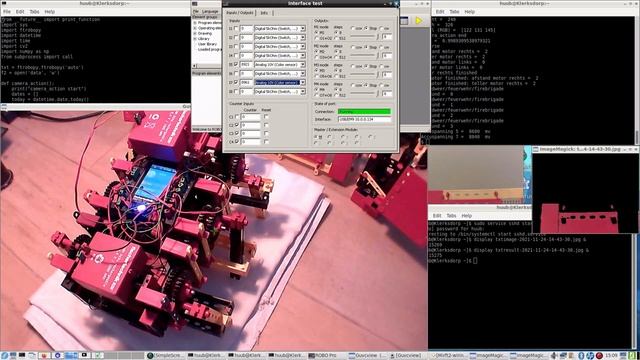Image resolution: width=640 pixels, height=360 pixels.
Task: Click the top-right terminal's vertical scrollbar
Action: (x=637, y=80)
